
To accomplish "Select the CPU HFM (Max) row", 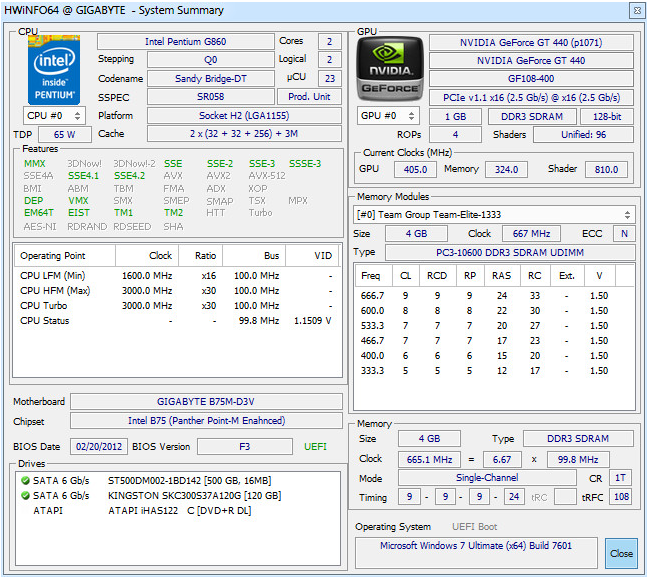I will pyautogui.click(x=176, y=291).
